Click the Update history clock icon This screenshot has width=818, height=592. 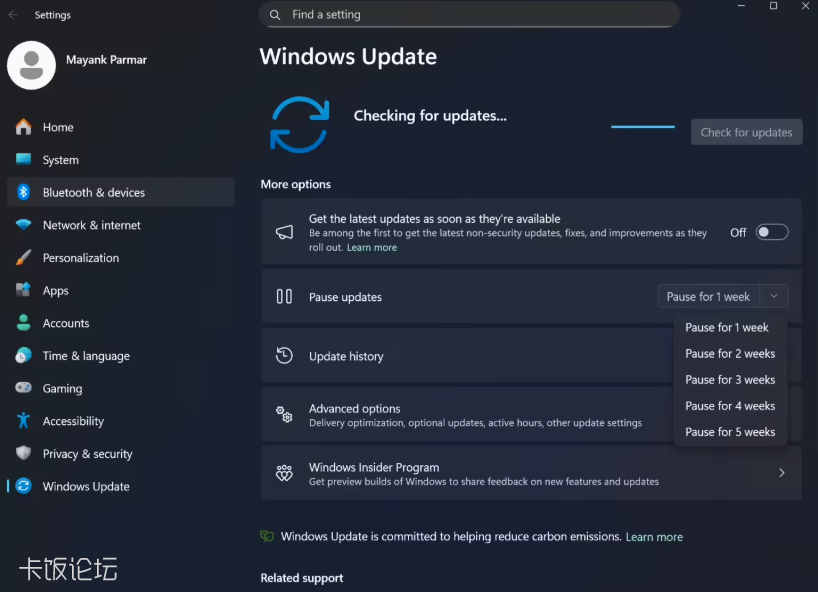pyautogui.click(x=284, y=356)
